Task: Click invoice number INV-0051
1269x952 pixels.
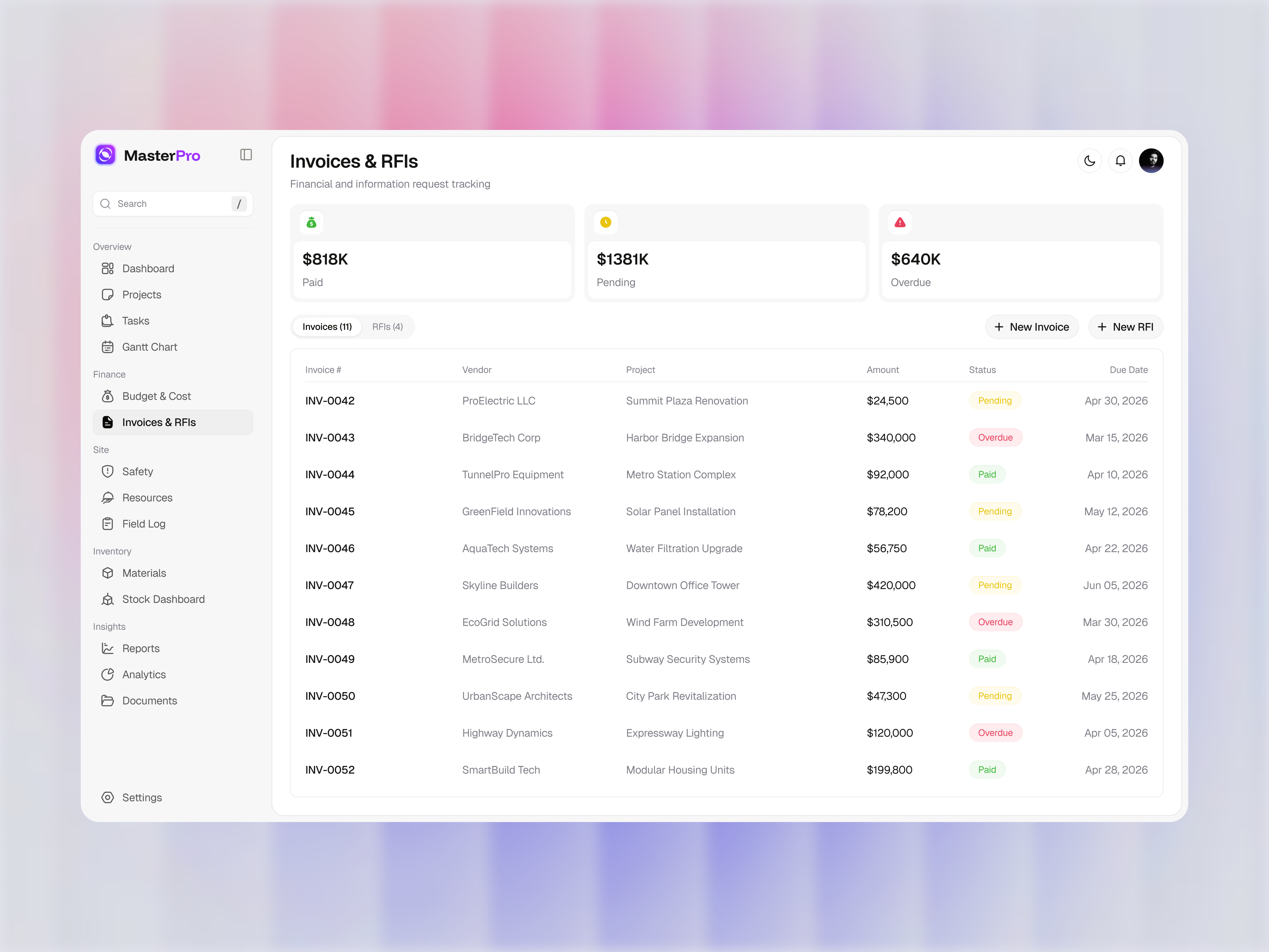Action: click(329, 733)
